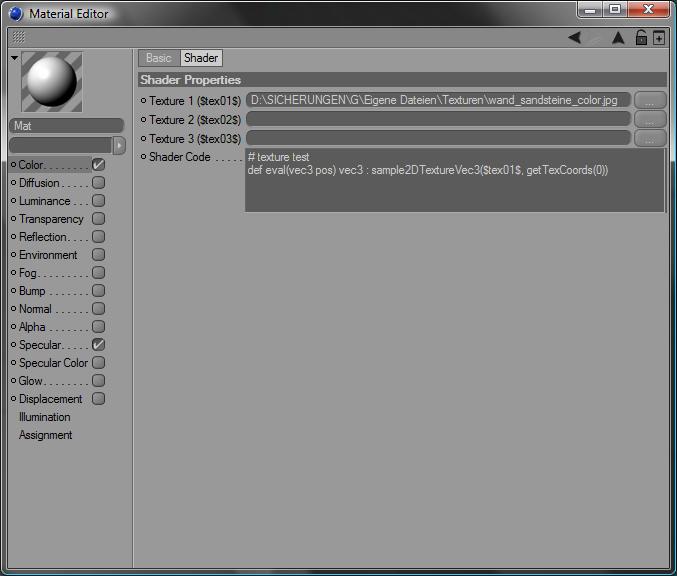Enable the Displacement channel checkbox

click(x=98, y=399)
